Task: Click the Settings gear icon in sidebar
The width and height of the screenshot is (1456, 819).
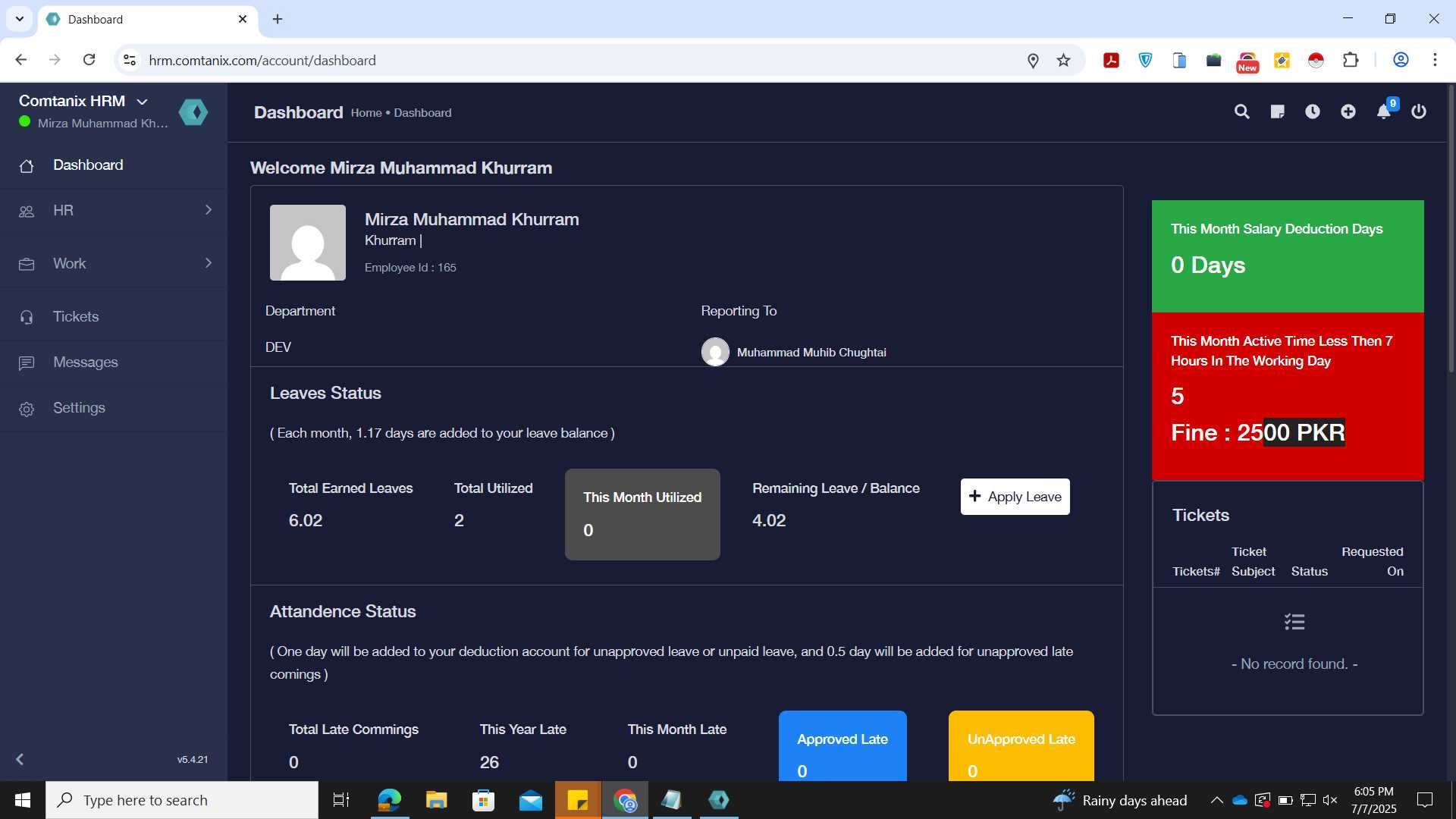Action: point(27,409)
